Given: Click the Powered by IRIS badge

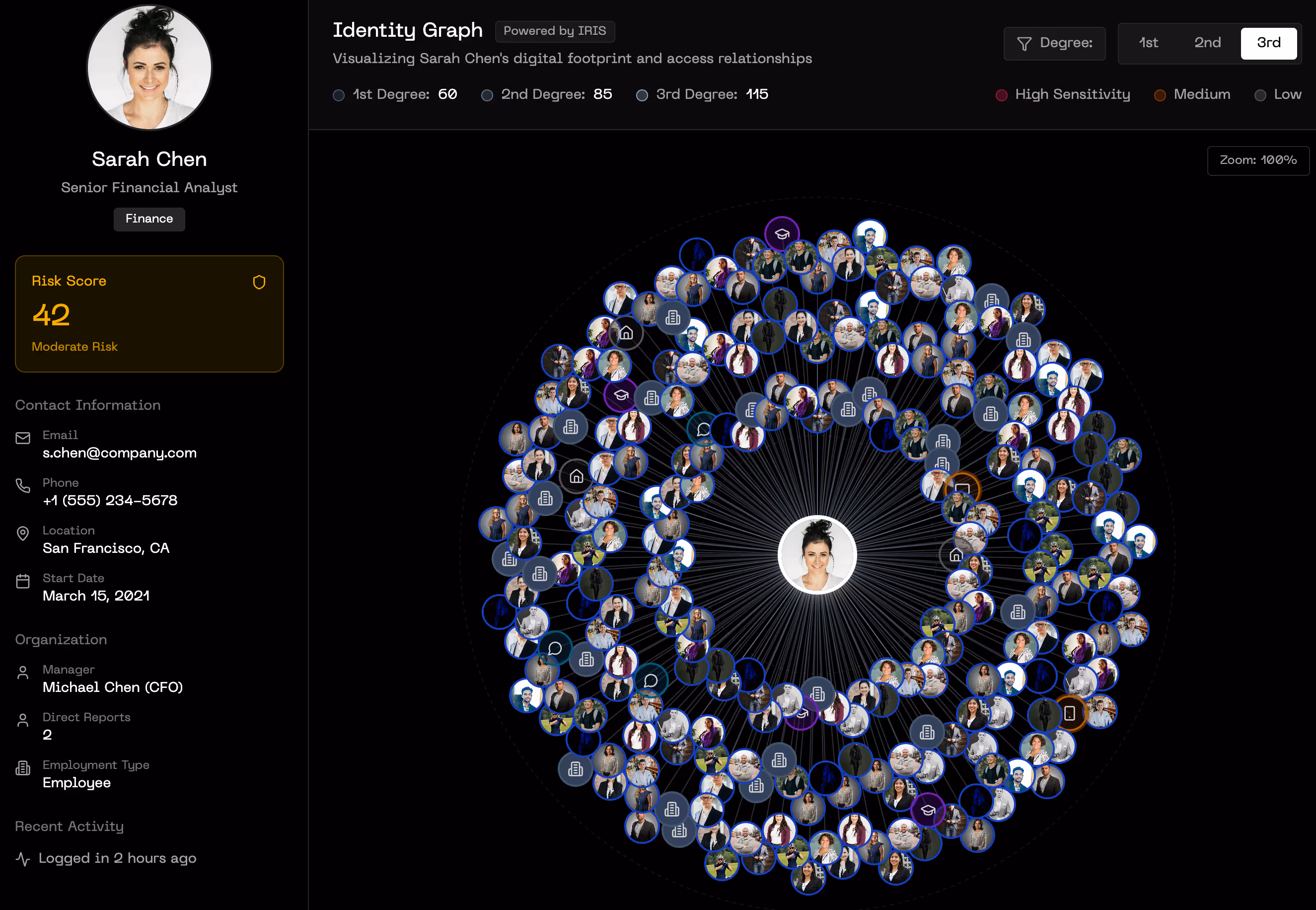Looking at the screenshot, I should pyautogui.click(x=554, y=31).
